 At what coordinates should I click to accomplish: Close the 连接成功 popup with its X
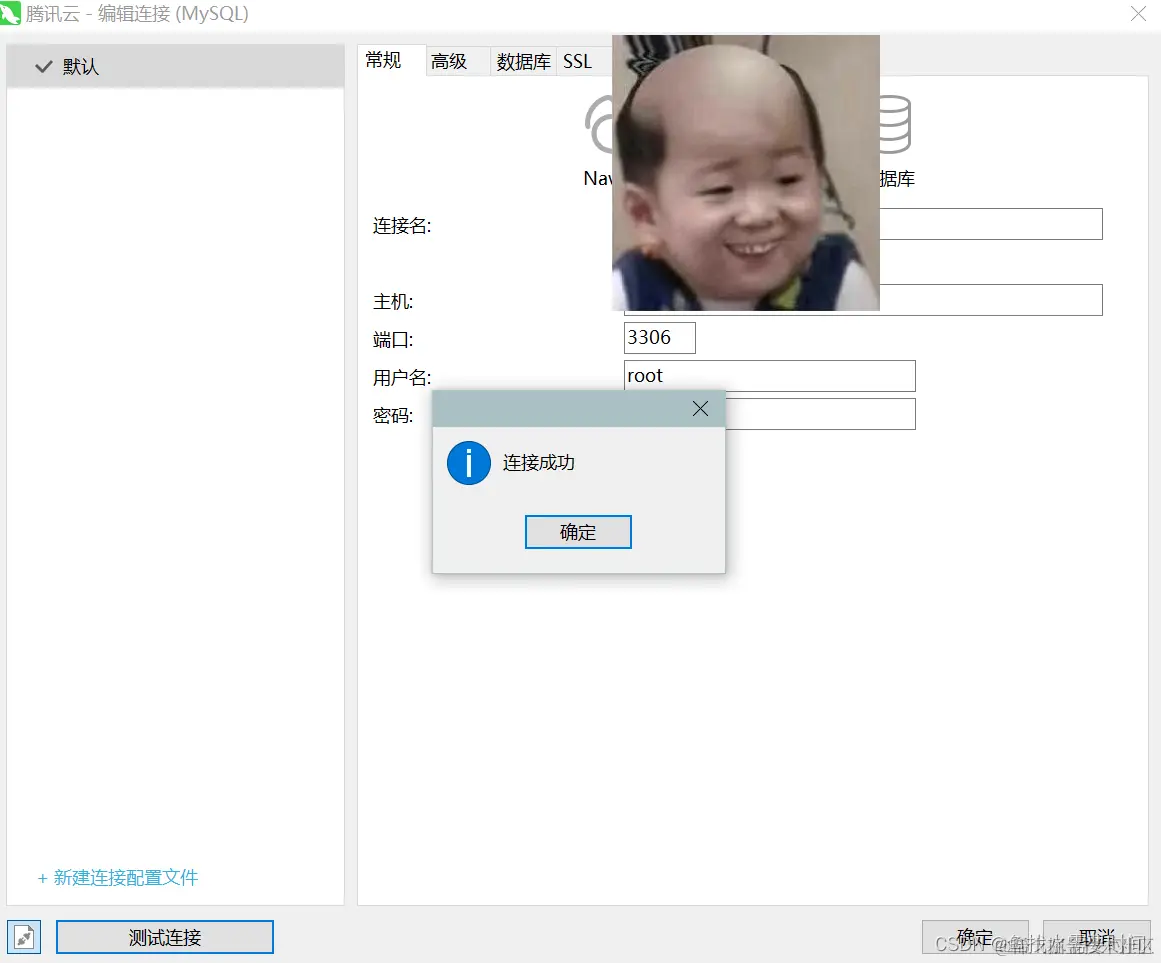point(699,408)
